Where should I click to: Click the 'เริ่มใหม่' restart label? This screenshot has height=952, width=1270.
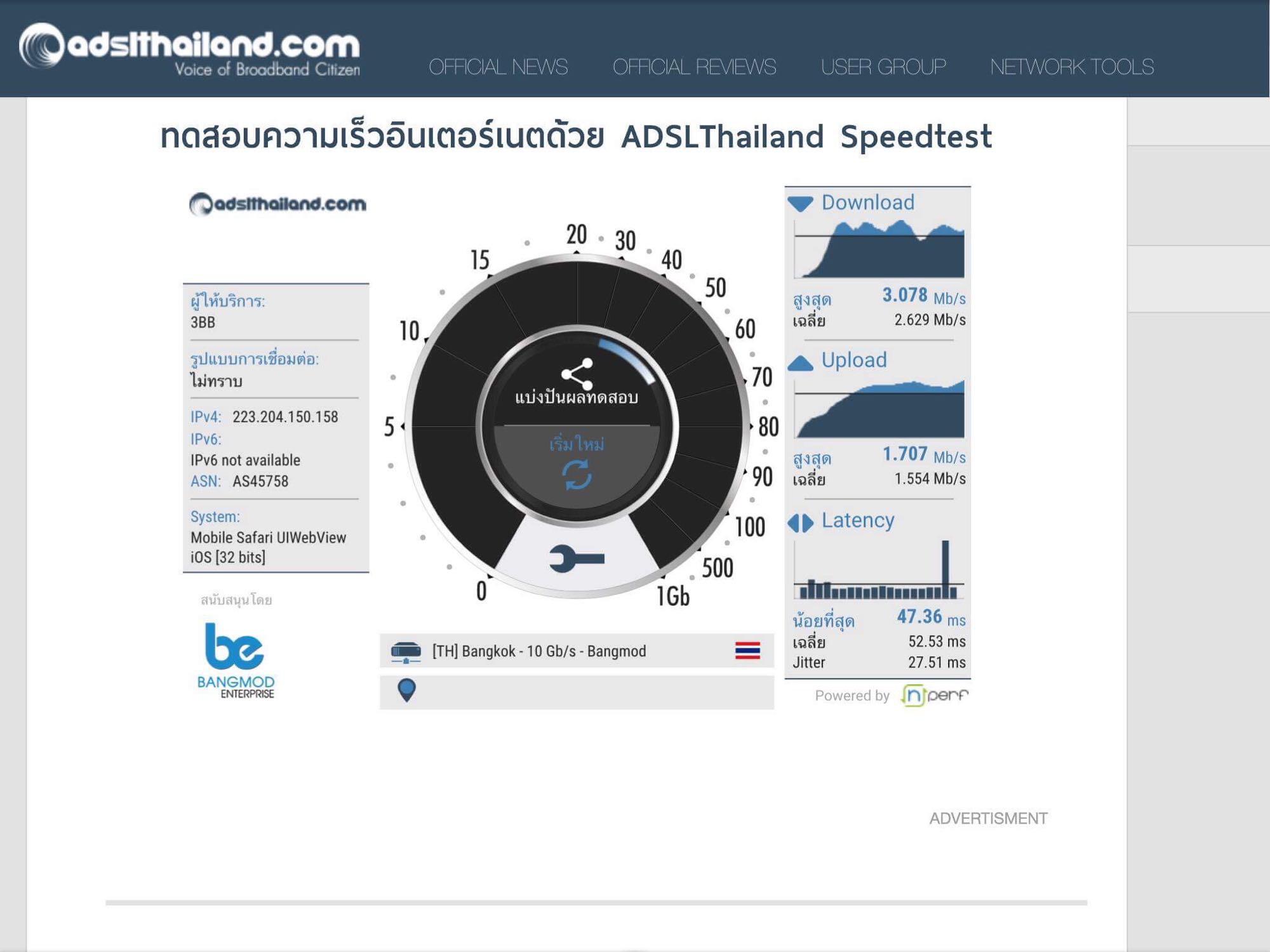click(x=577, y=444)
